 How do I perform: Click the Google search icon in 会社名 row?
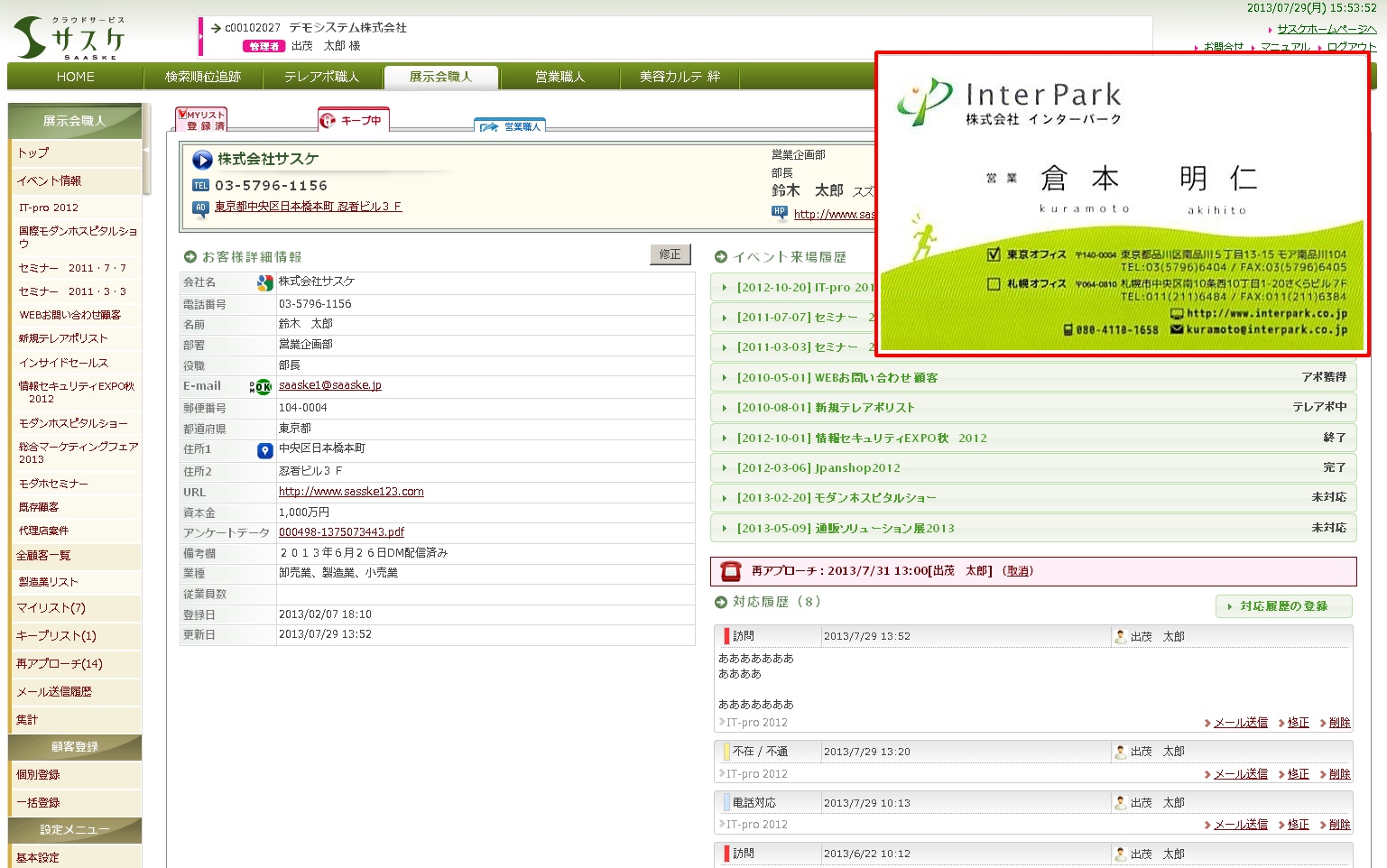tap(264, 283)
